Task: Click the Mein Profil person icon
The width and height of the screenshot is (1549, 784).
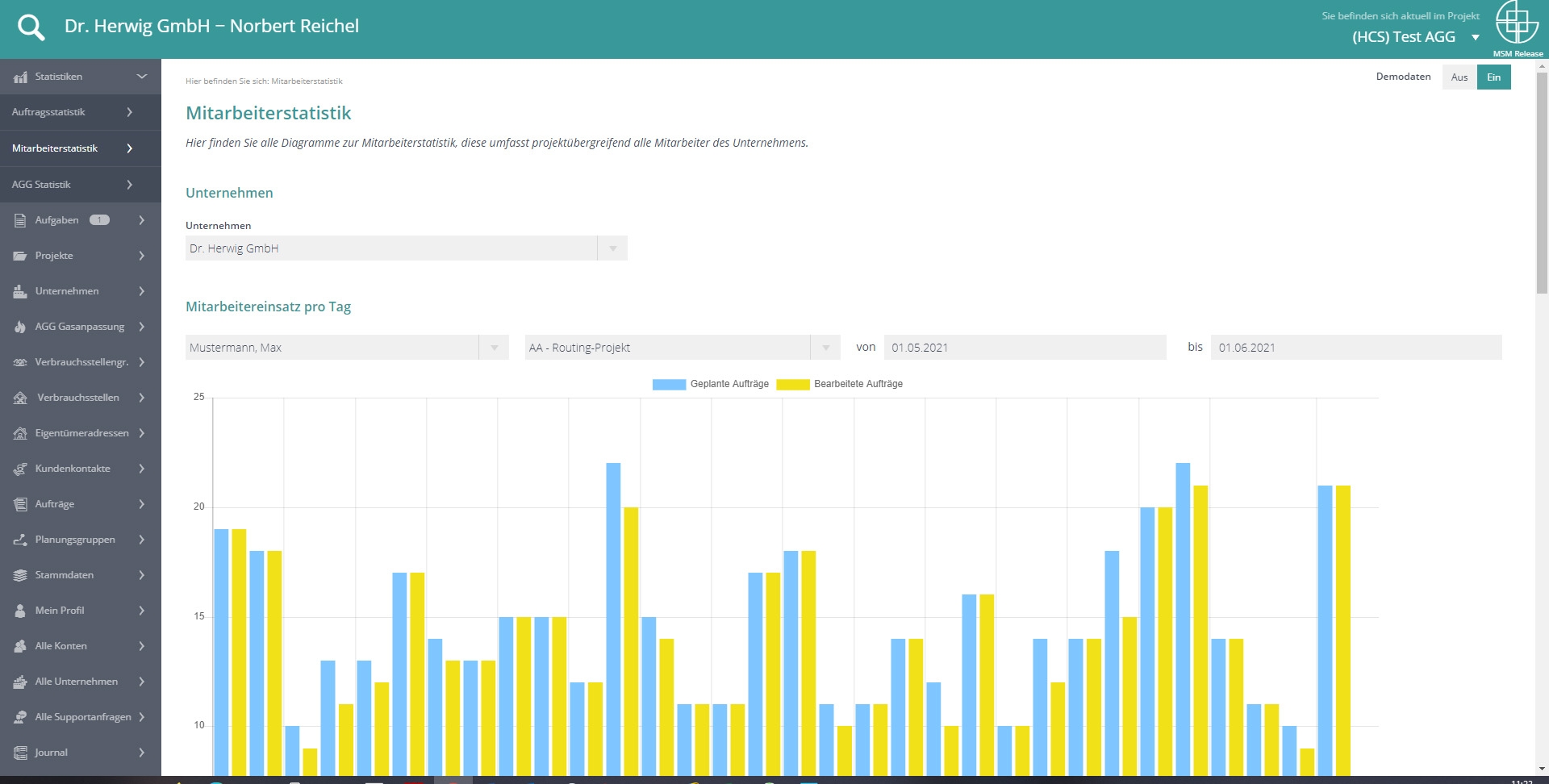Action: [20, 611]
